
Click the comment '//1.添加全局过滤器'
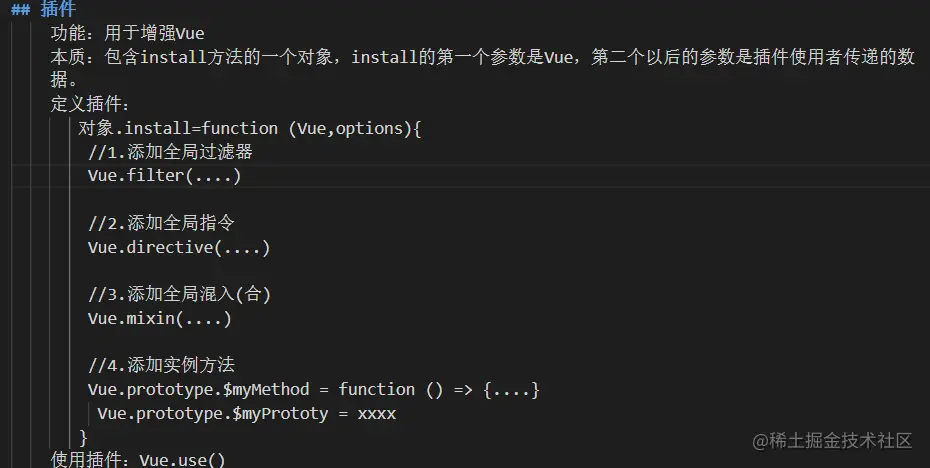170,152
